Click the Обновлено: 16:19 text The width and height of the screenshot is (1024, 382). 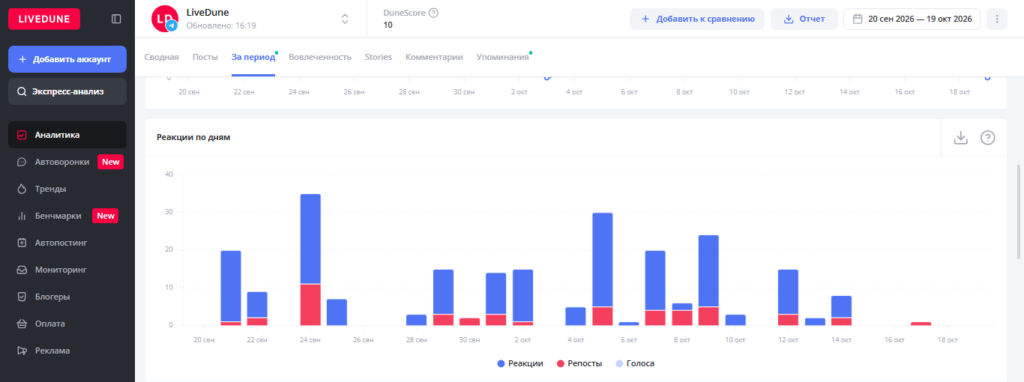click(221, 26)
